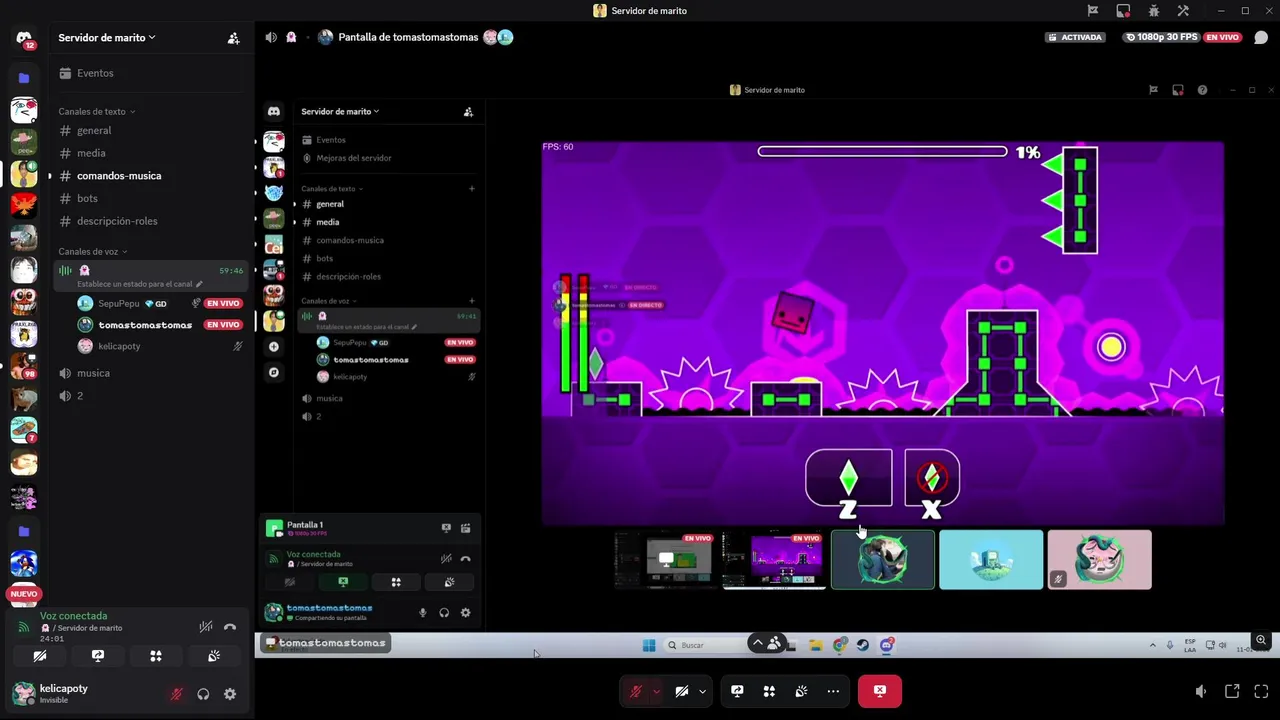Screen dimensions: 1280x720
Task: Open more options ellipsis in call bar
Action: coord(833,691)
